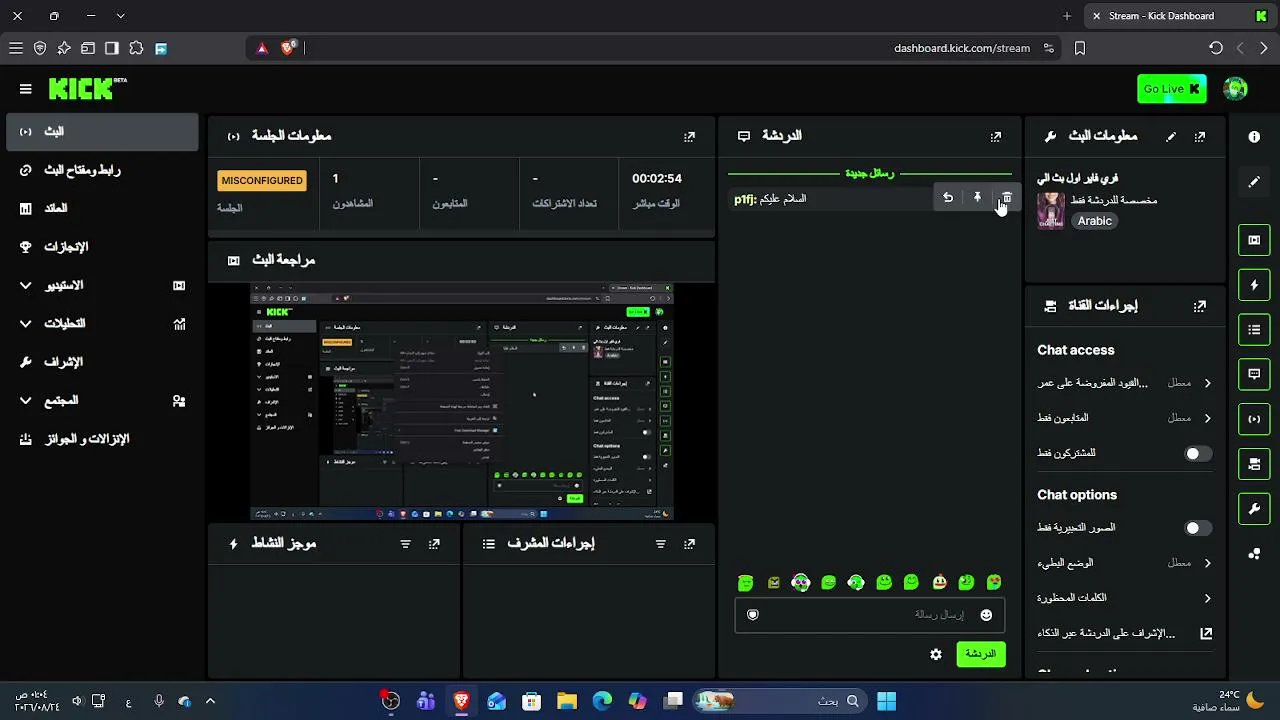Bookmark this page in browser
This screenshot has width=1280, height=720.
point(1080,48)
